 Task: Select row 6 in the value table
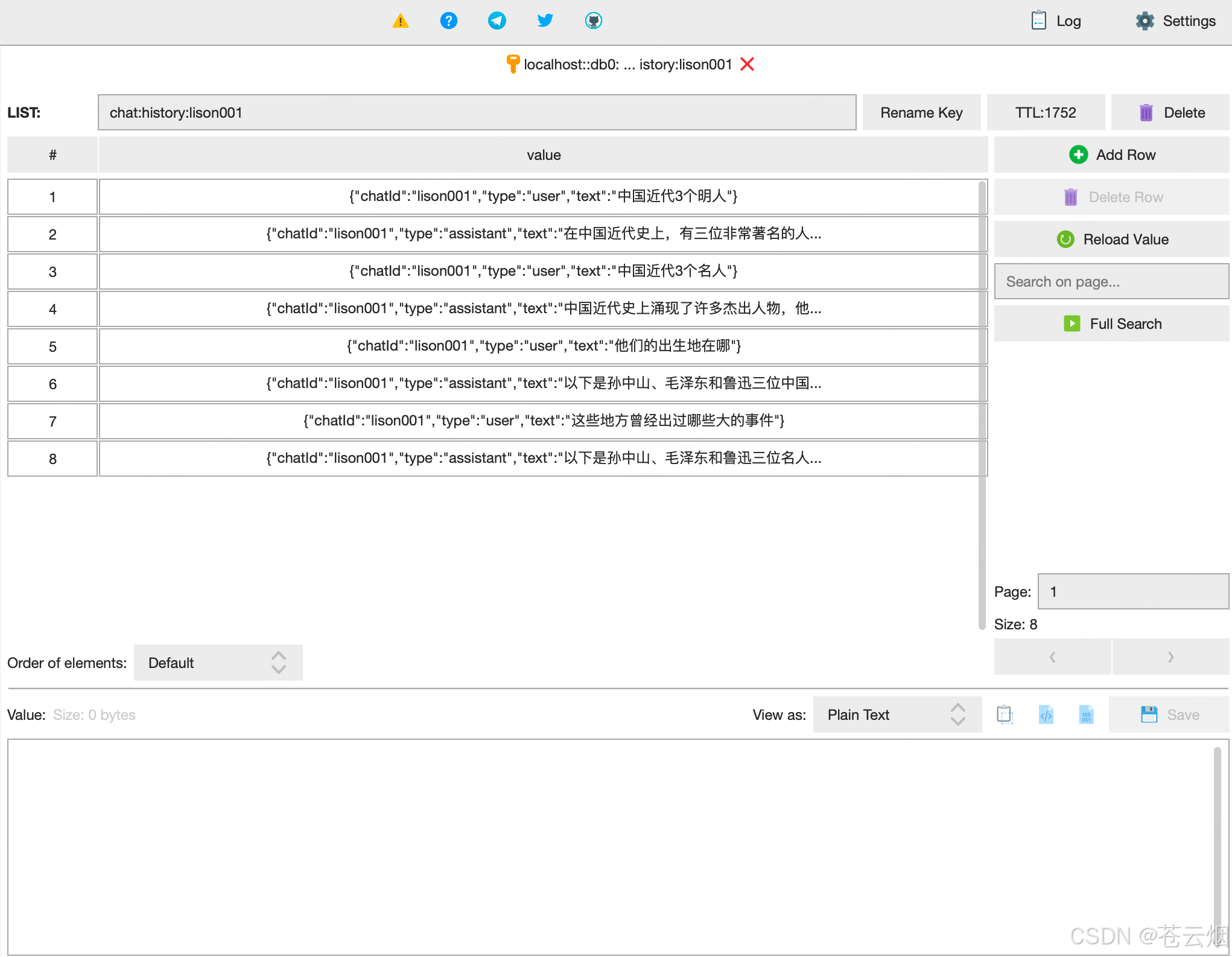click(543, 384)
